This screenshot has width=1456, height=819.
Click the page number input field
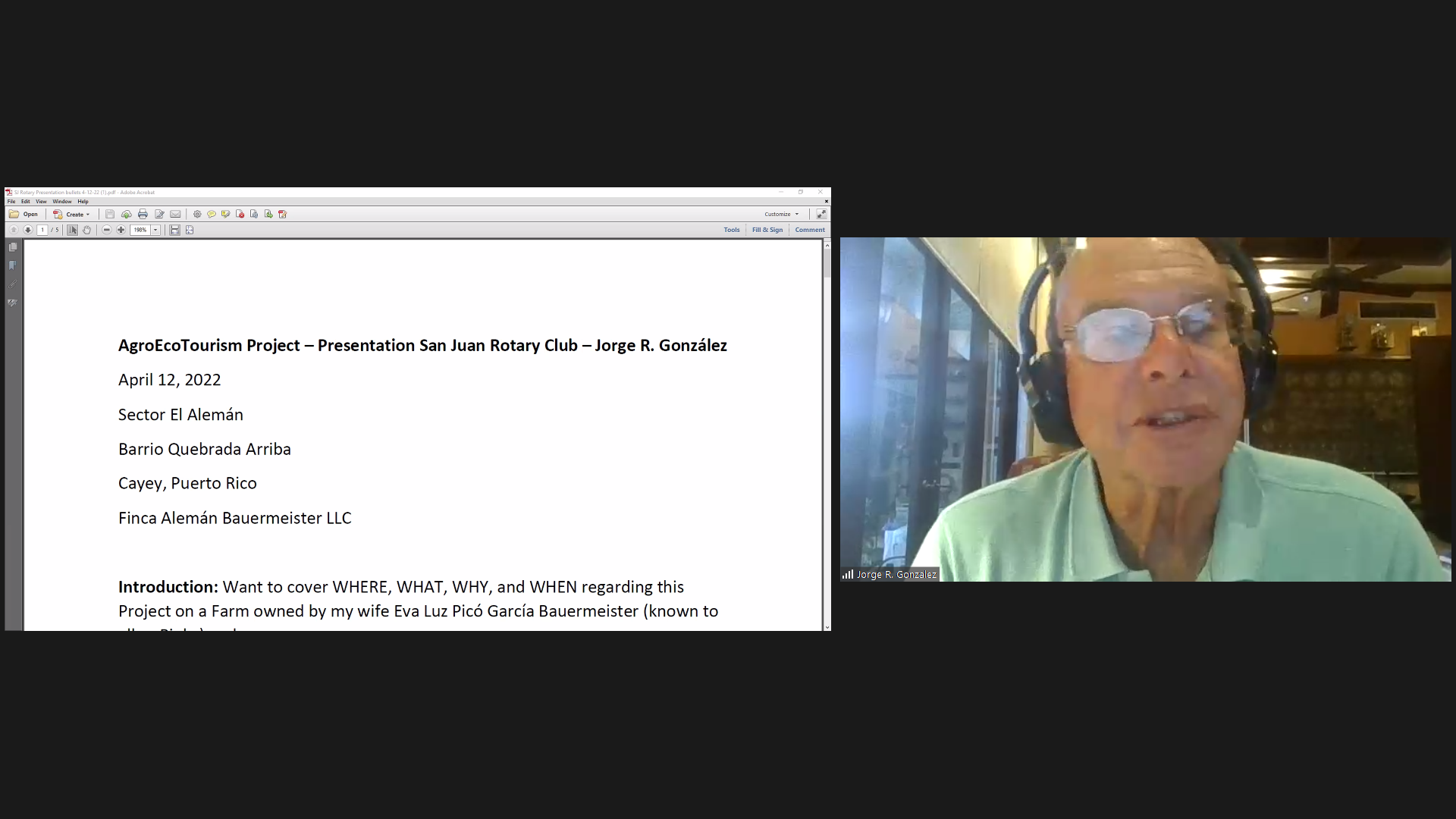coord(42,230)
